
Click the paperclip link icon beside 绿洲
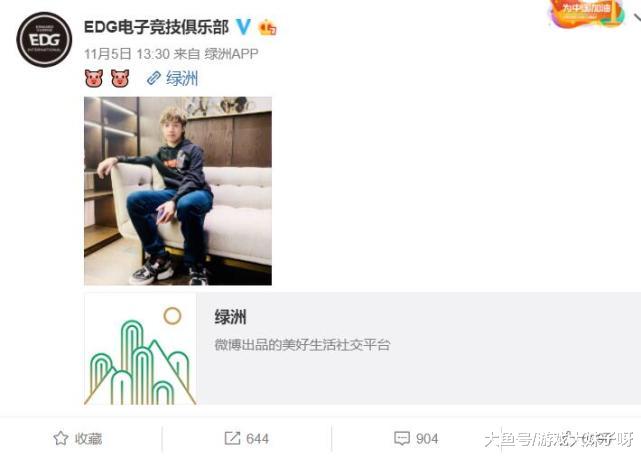tap(154, 78)
